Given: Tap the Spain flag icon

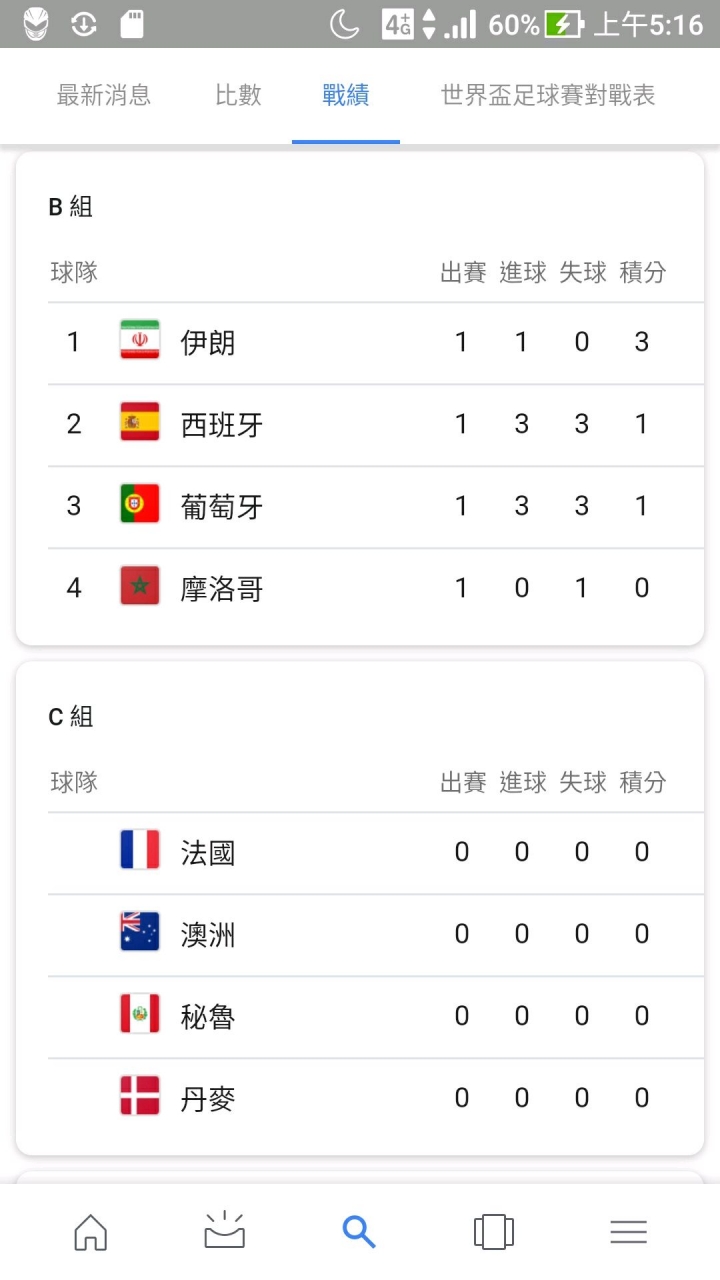Looking at the screenshot, I should pyautogui.click(x=140, y=424).
